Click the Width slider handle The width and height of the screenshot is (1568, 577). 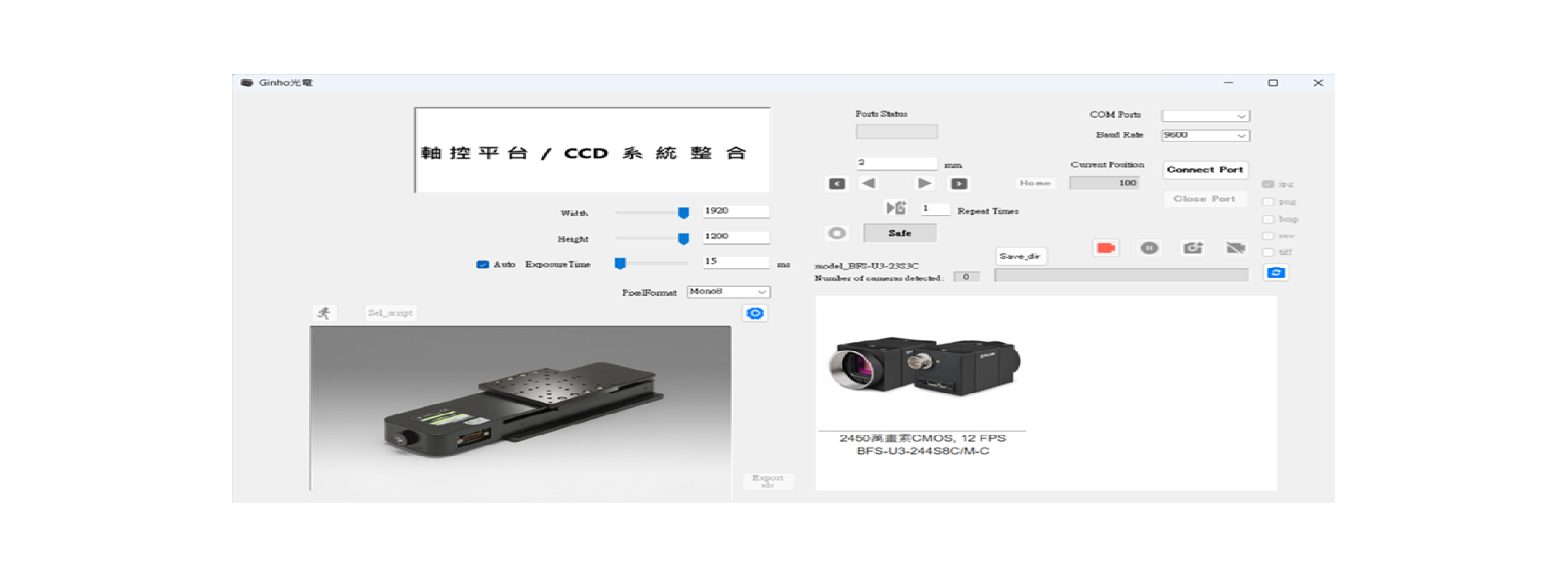click(683, 213)
